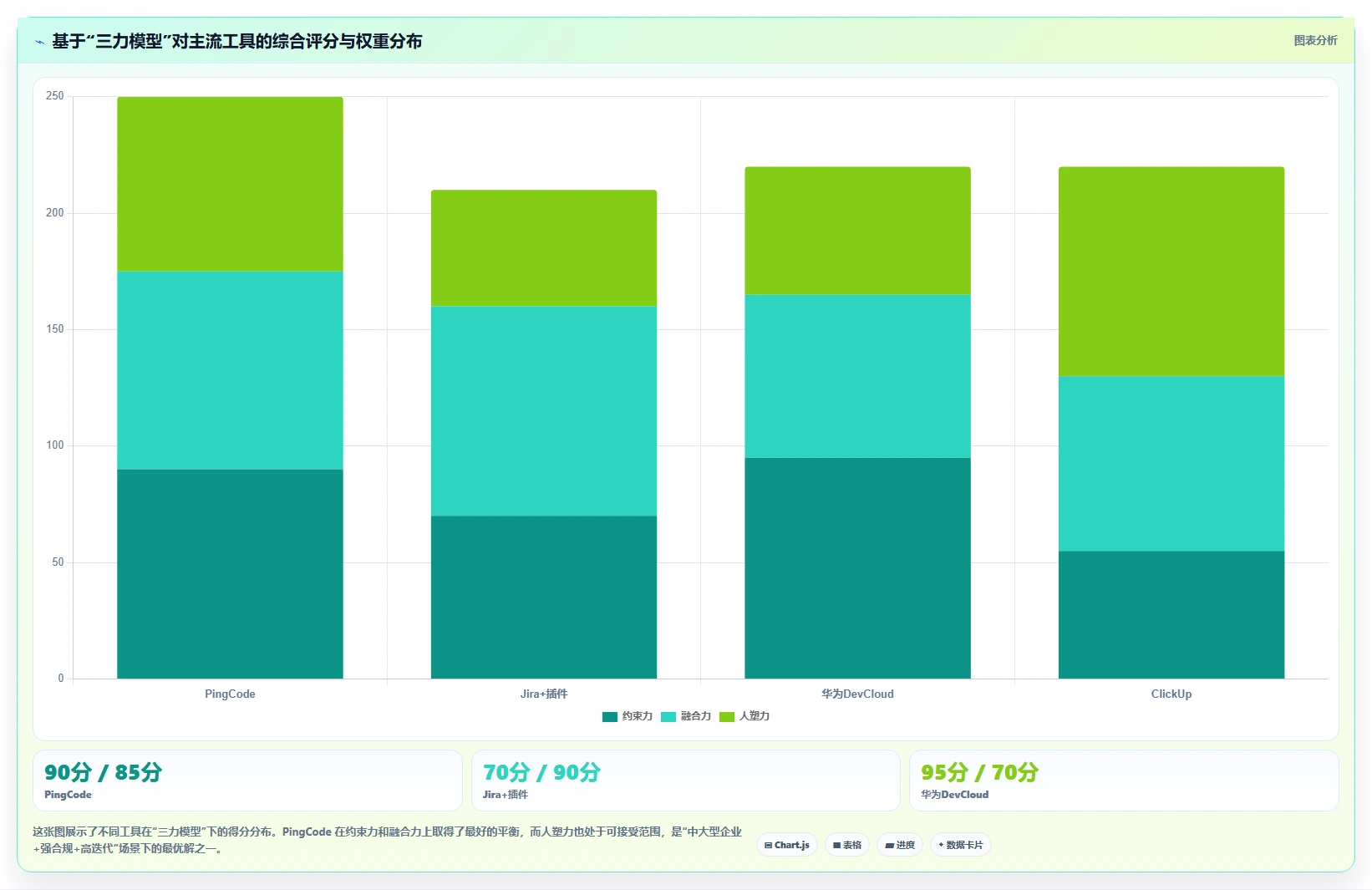Click ClickUp's 人塑力 green segment
1372x890 pixels.
click(x=1171, y=272)
